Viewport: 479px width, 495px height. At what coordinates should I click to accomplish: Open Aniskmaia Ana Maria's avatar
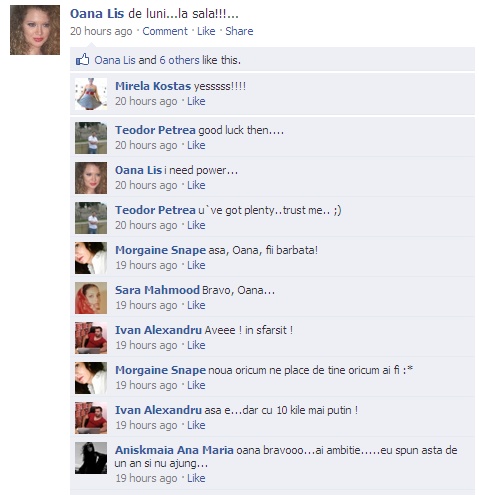pos(91,458)
